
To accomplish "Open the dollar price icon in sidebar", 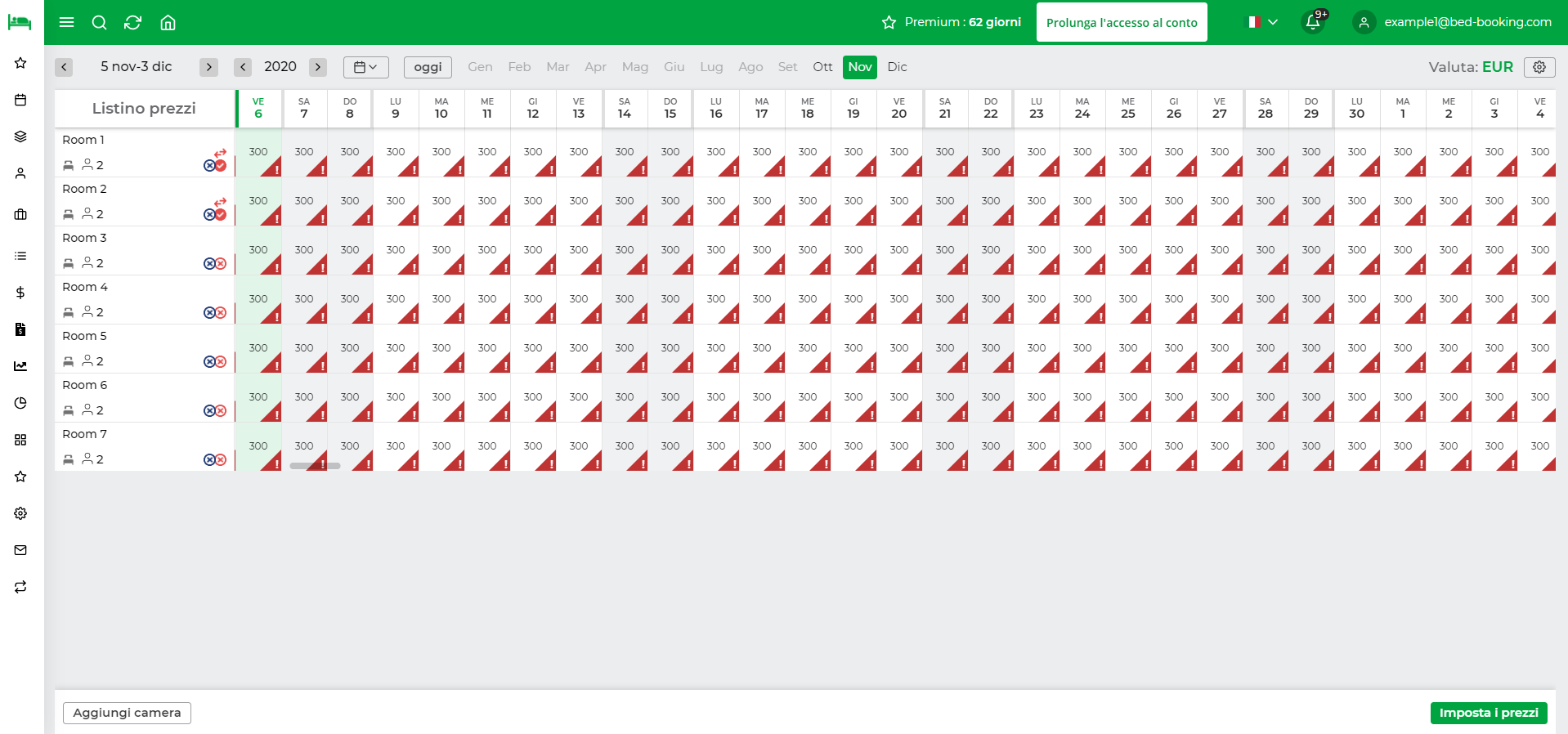I will point(21,293).
